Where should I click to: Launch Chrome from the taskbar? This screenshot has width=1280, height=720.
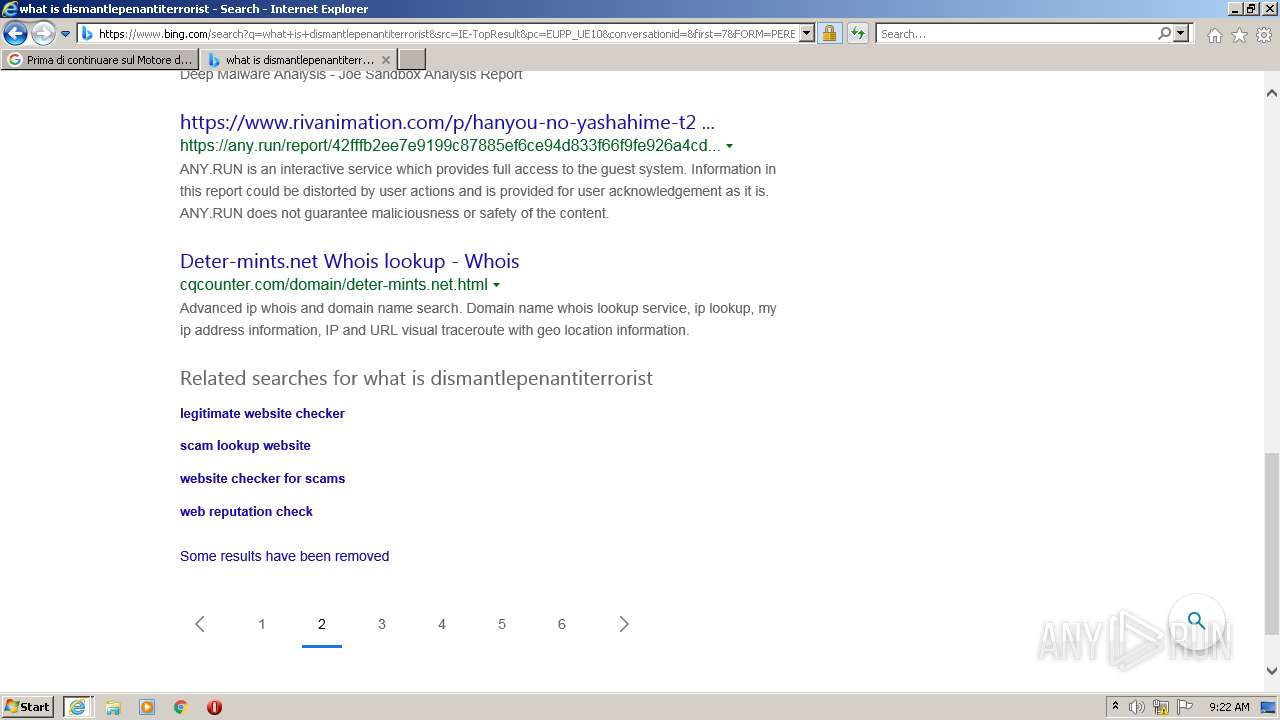[x=180, y=707]
